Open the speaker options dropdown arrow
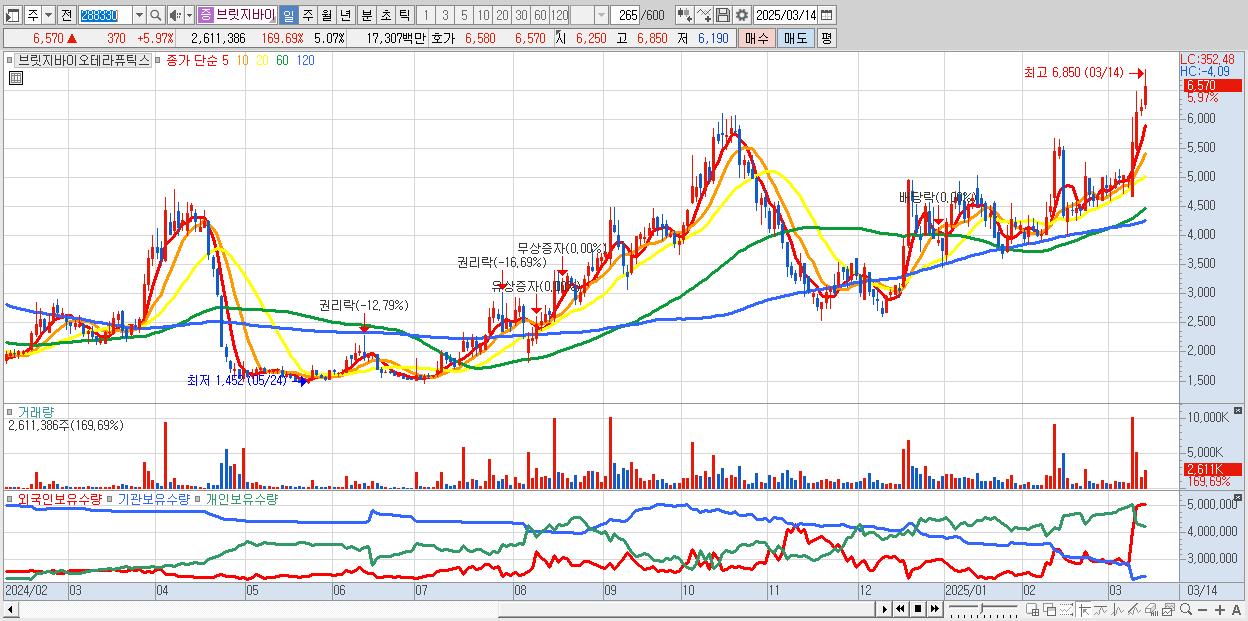 click(x=189, y=16)
